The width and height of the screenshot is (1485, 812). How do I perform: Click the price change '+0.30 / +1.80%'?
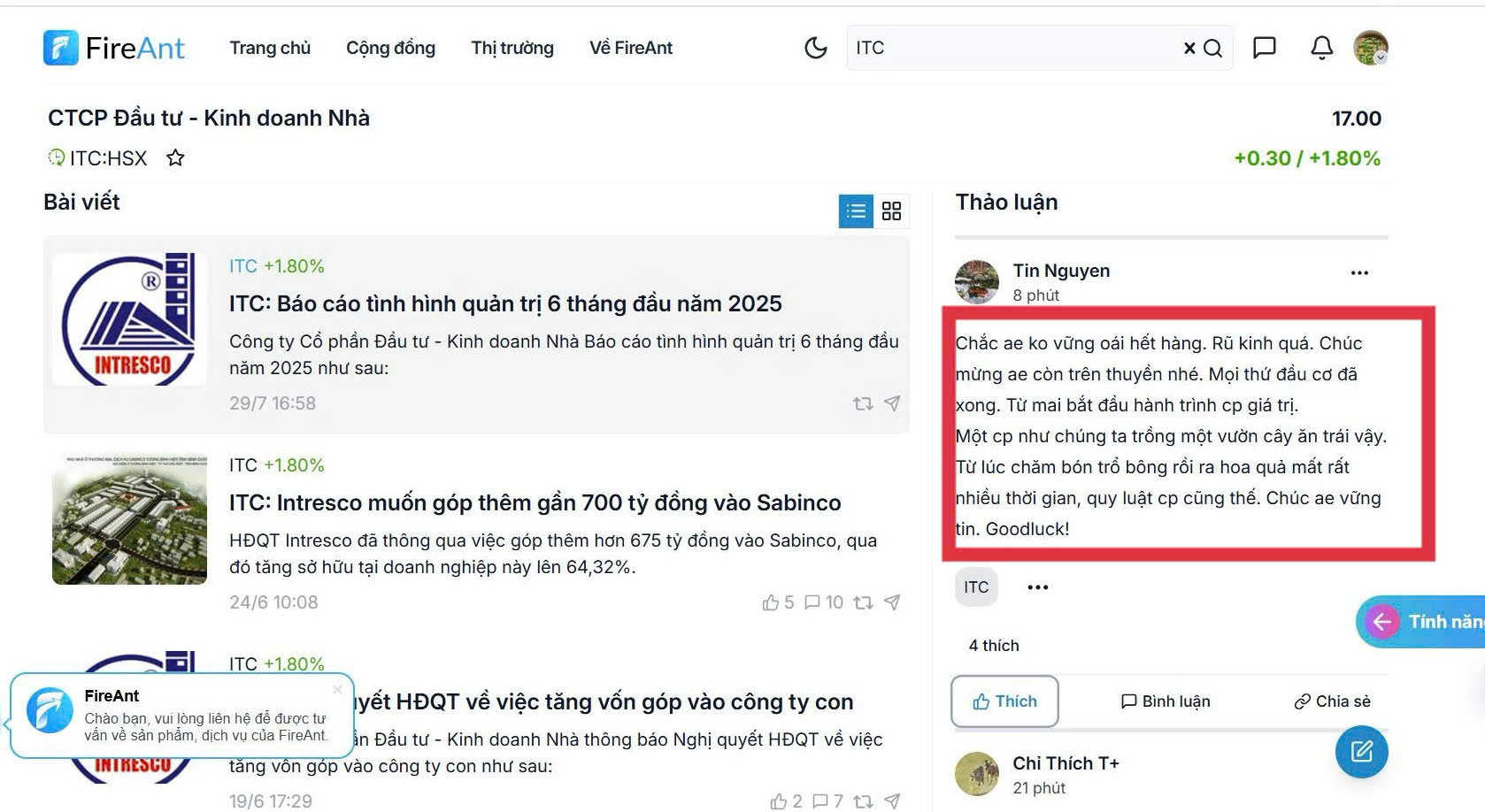(1307, 158)
